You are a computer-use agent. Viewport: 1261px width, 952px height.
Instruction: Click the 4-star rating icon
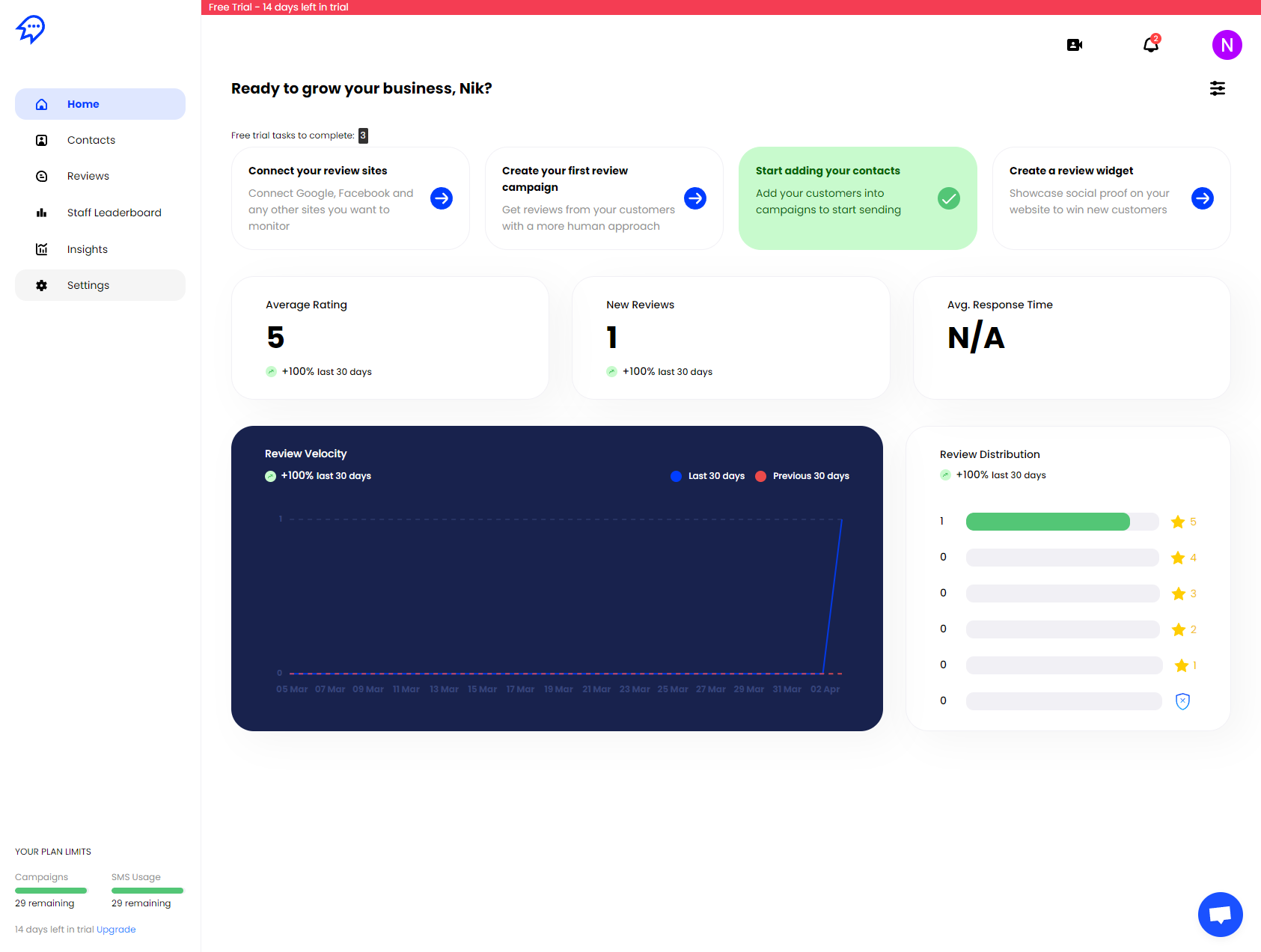pyautogui.click(x=1178, y=558)
